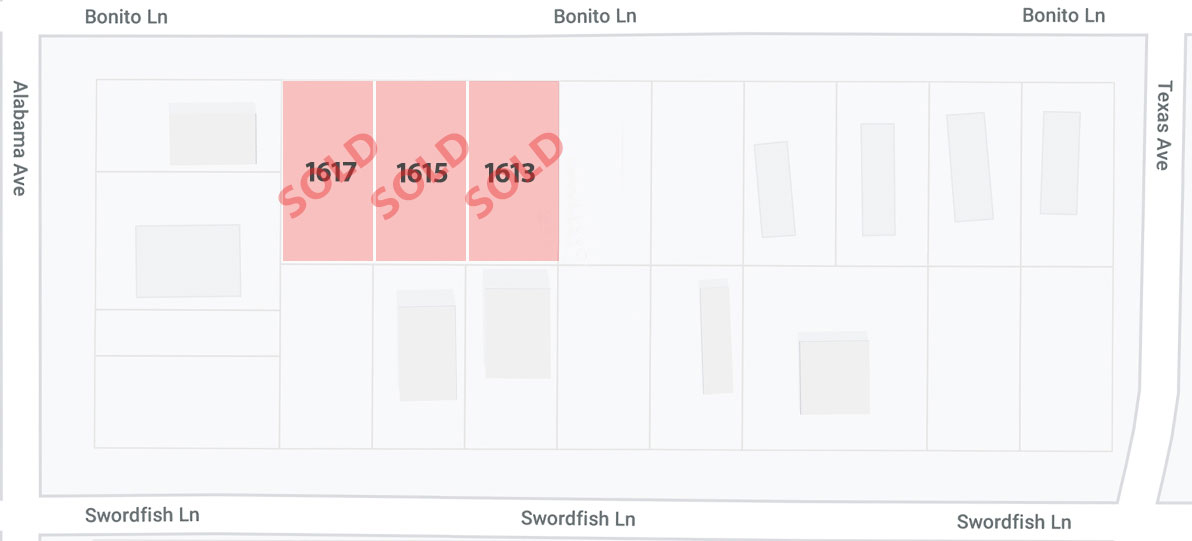This screenshot has width=1192, height=541.
Task: Click the building on the lot below 1615
Action: [x=426, y=345]
